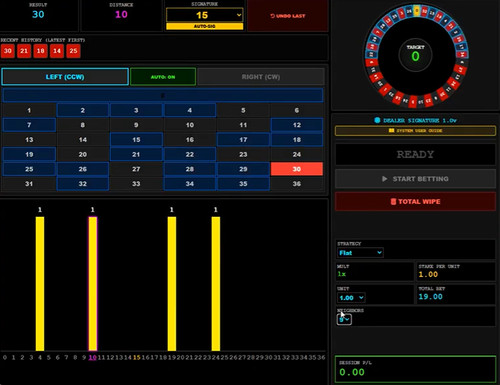The width and height of the screenshot is (500, 385).
Task: Click history chip 30 in recent history
Action: 8,51
